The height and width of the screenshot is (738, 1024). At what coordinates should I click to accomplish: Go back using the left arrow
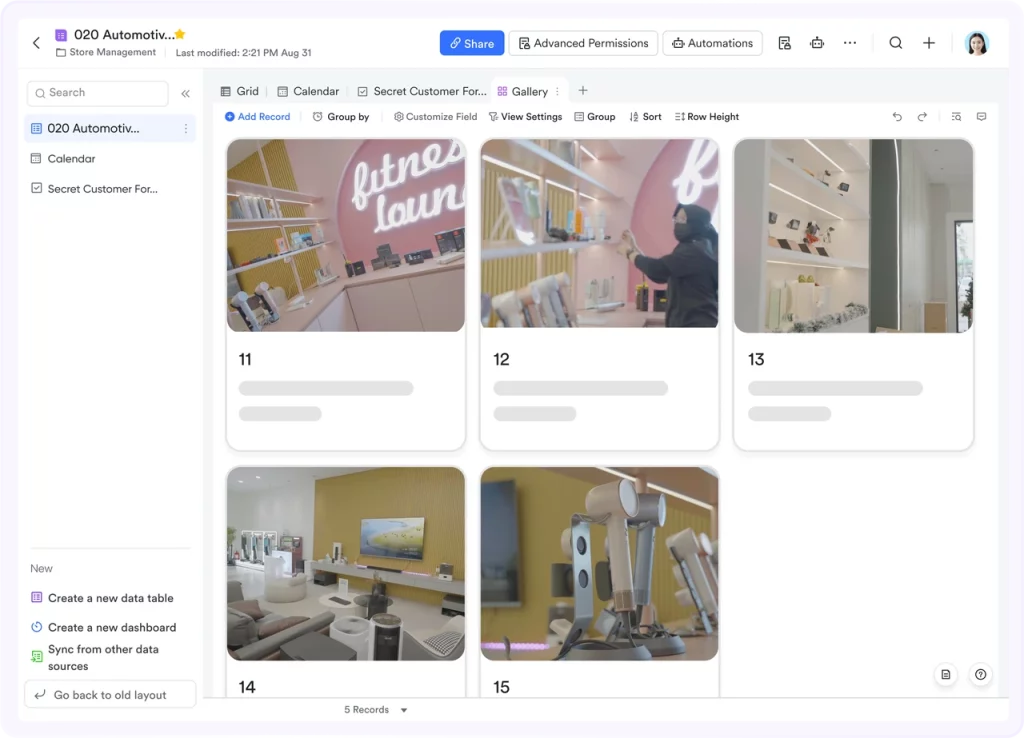point(37,43)
